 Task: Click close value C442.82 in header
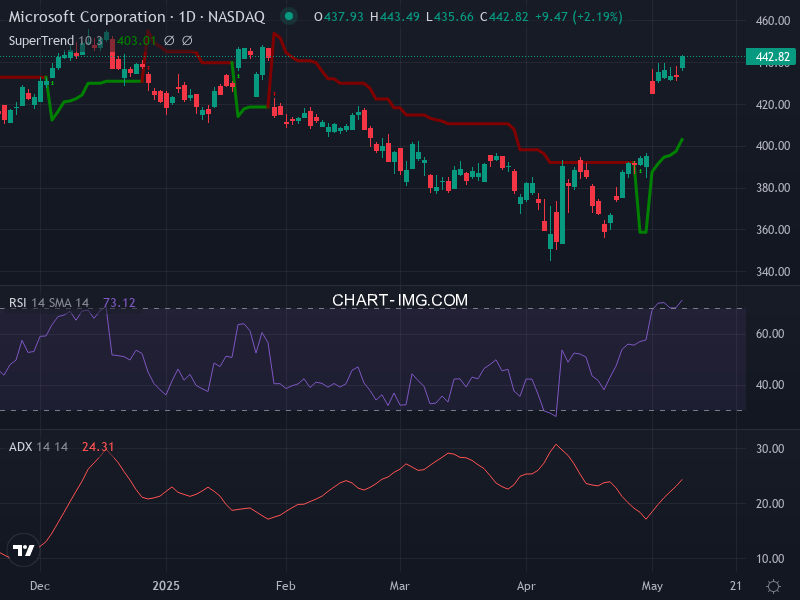504,17
